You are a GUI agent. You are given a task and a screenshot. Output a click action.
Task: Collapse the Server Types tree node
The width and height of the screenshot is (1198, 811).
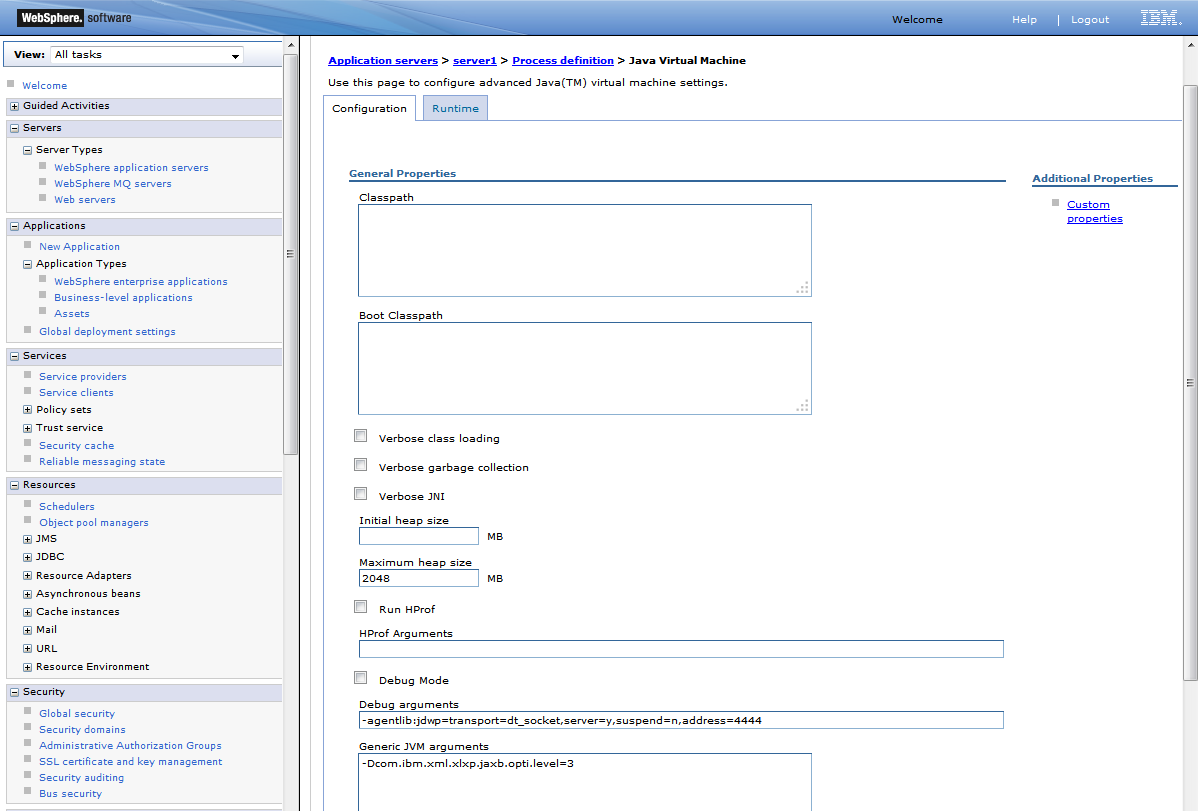click(28, 151)
